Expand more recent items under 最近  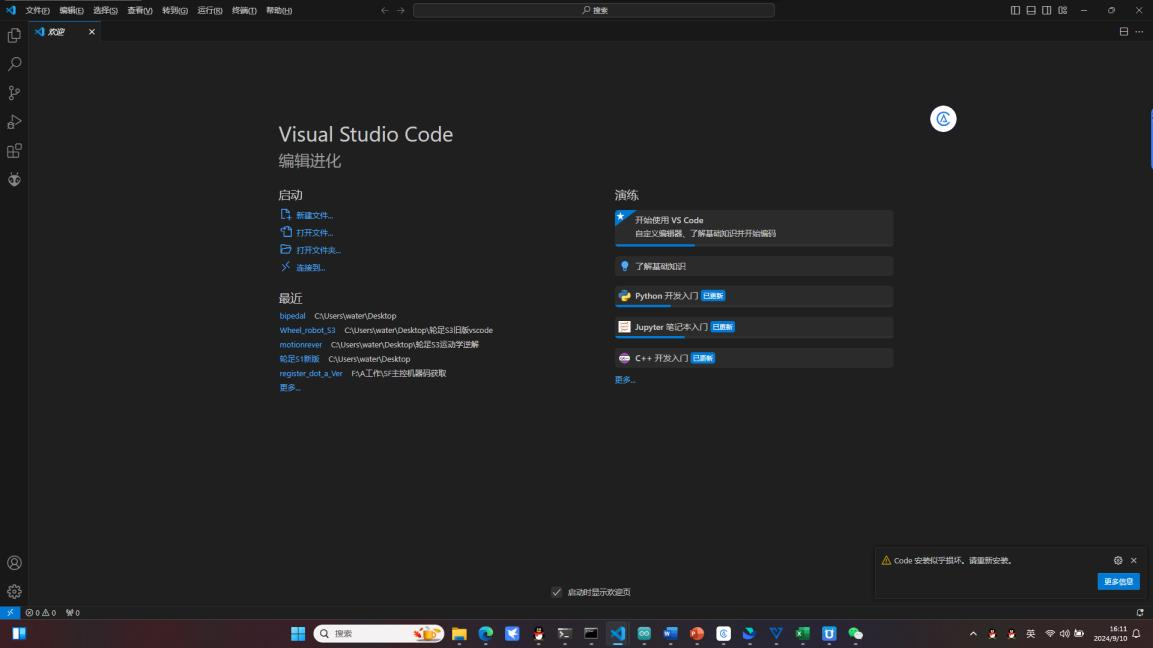[x=289, y=388]
